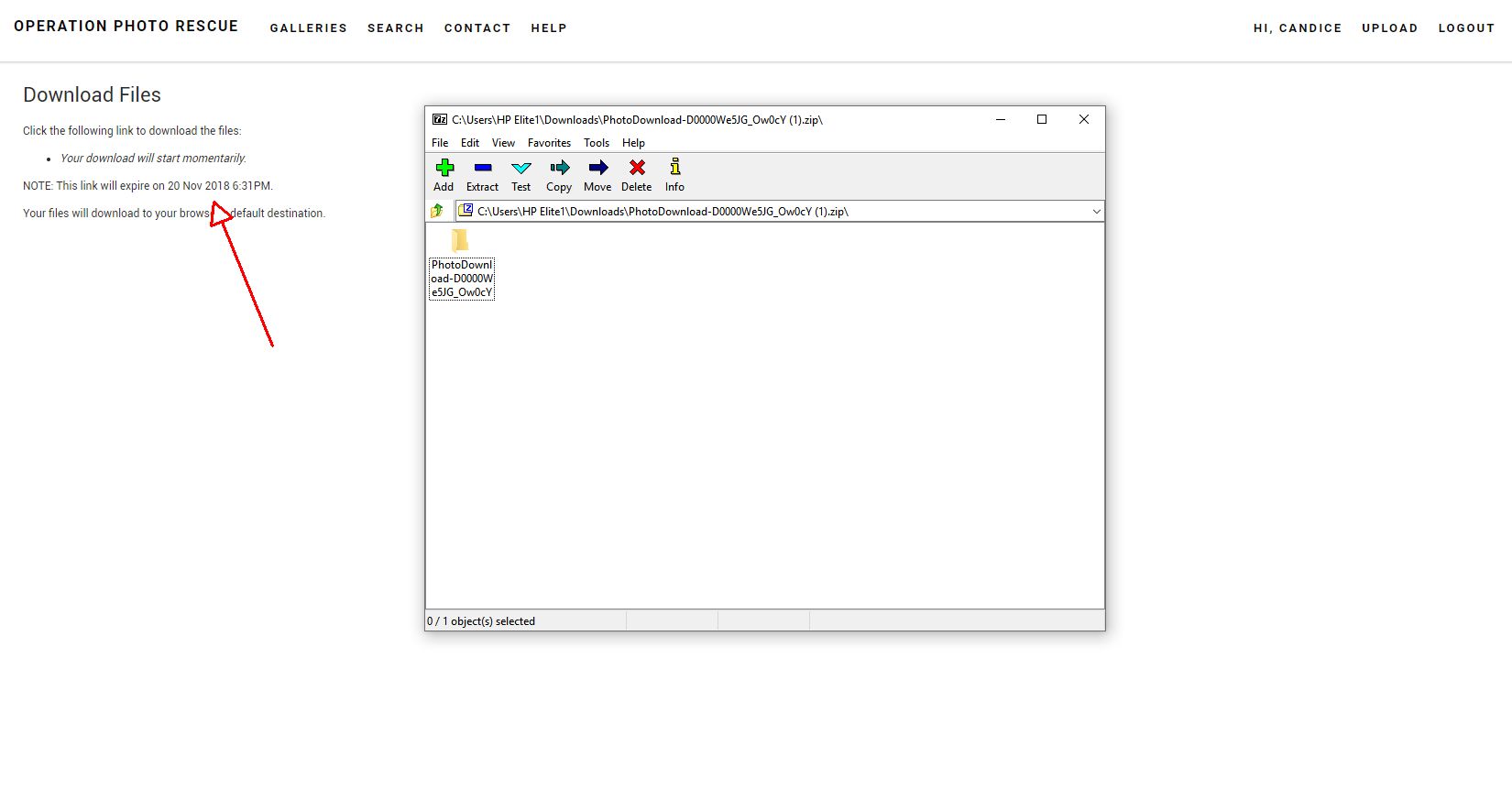Go up one folder level icon

pyautogui.click(x=437, y=211)
